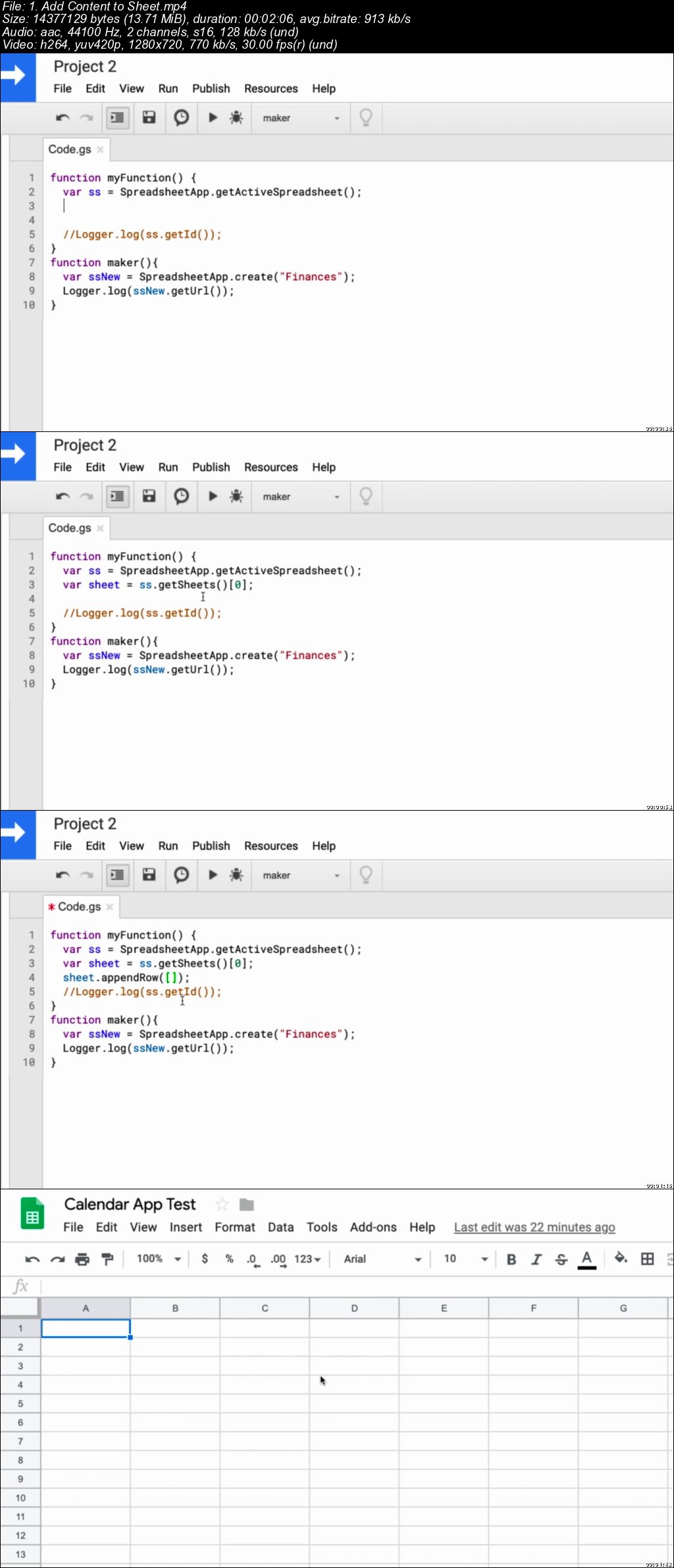The width and height of the screenshot is (674, 1568).
Task: Open the Format menu in Sheets
Action: point(234,1227)
